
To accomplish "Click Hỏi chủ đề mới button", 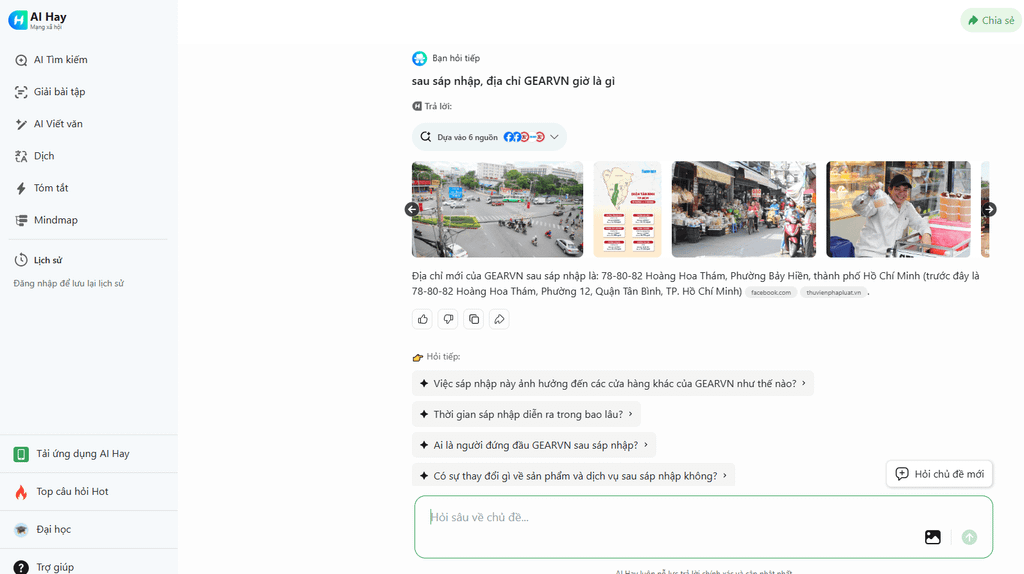I will coord(939,474).
